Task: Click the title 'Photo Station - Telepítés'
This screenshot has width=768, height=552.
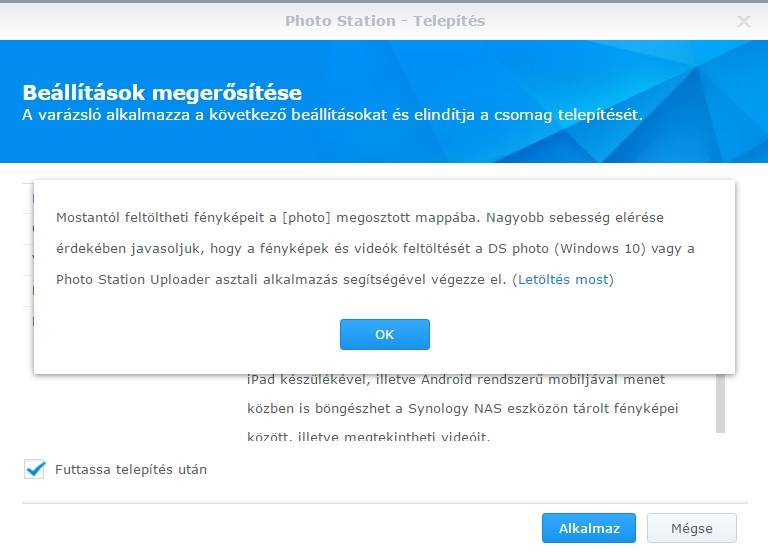Action: pos(385,21)
